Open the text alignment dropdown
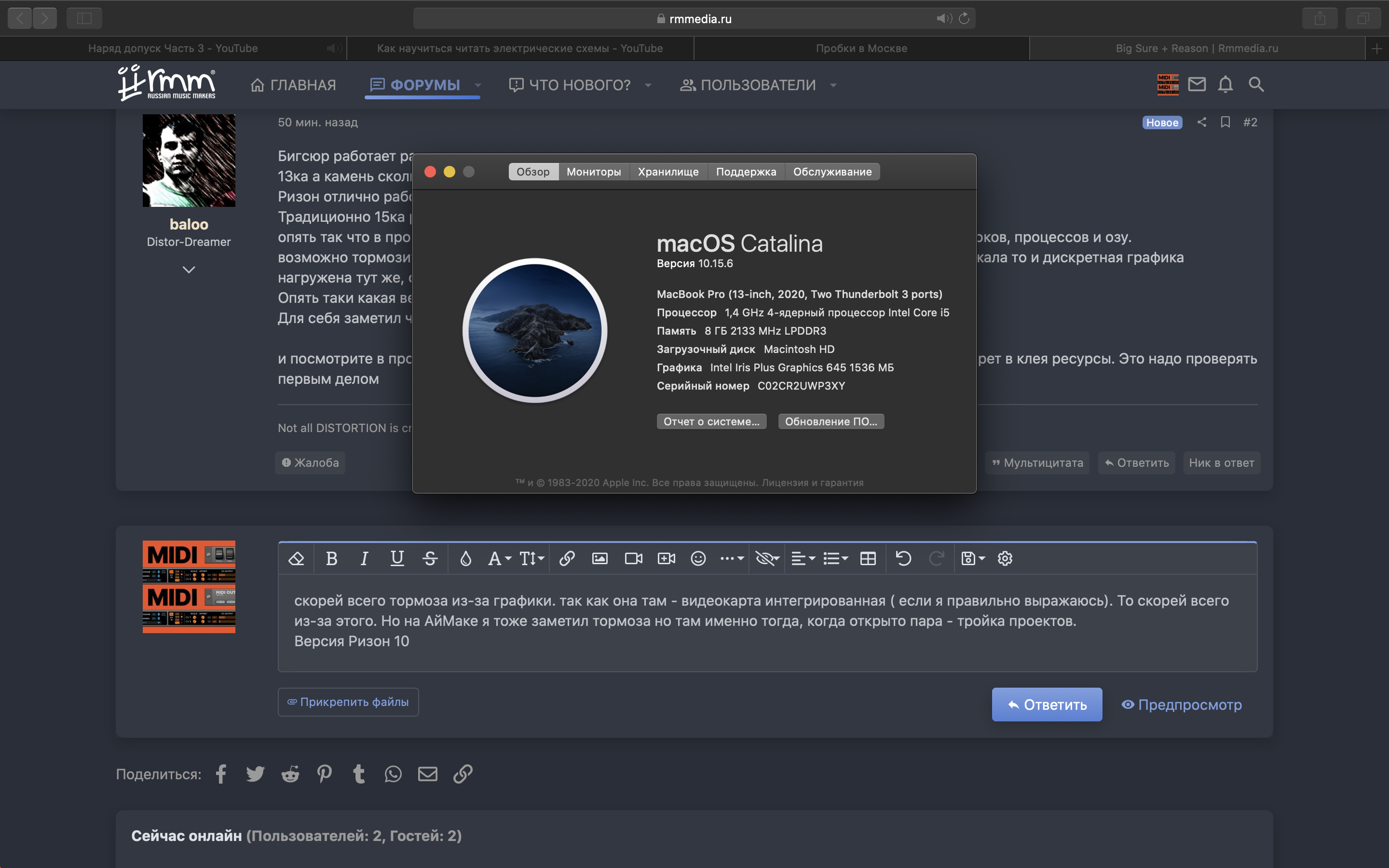Screen dimensions: 1389x868 click(x=803, y=558)
